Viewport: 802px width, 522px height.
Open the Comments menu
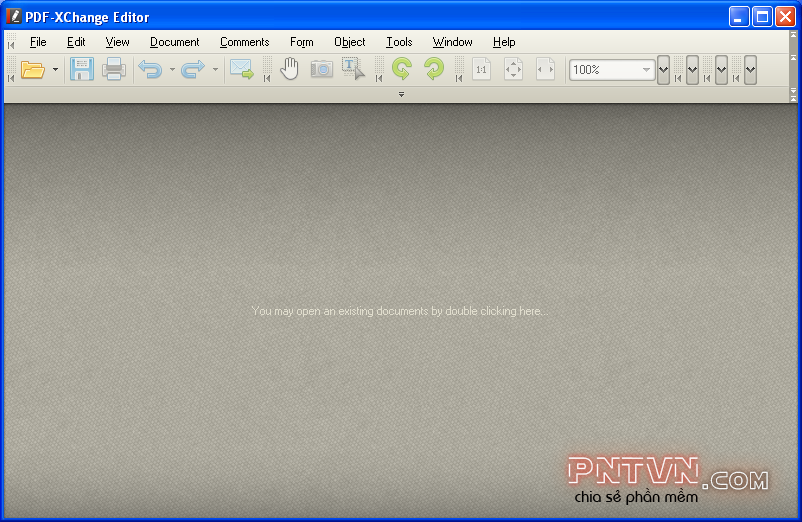pos(244,42)
